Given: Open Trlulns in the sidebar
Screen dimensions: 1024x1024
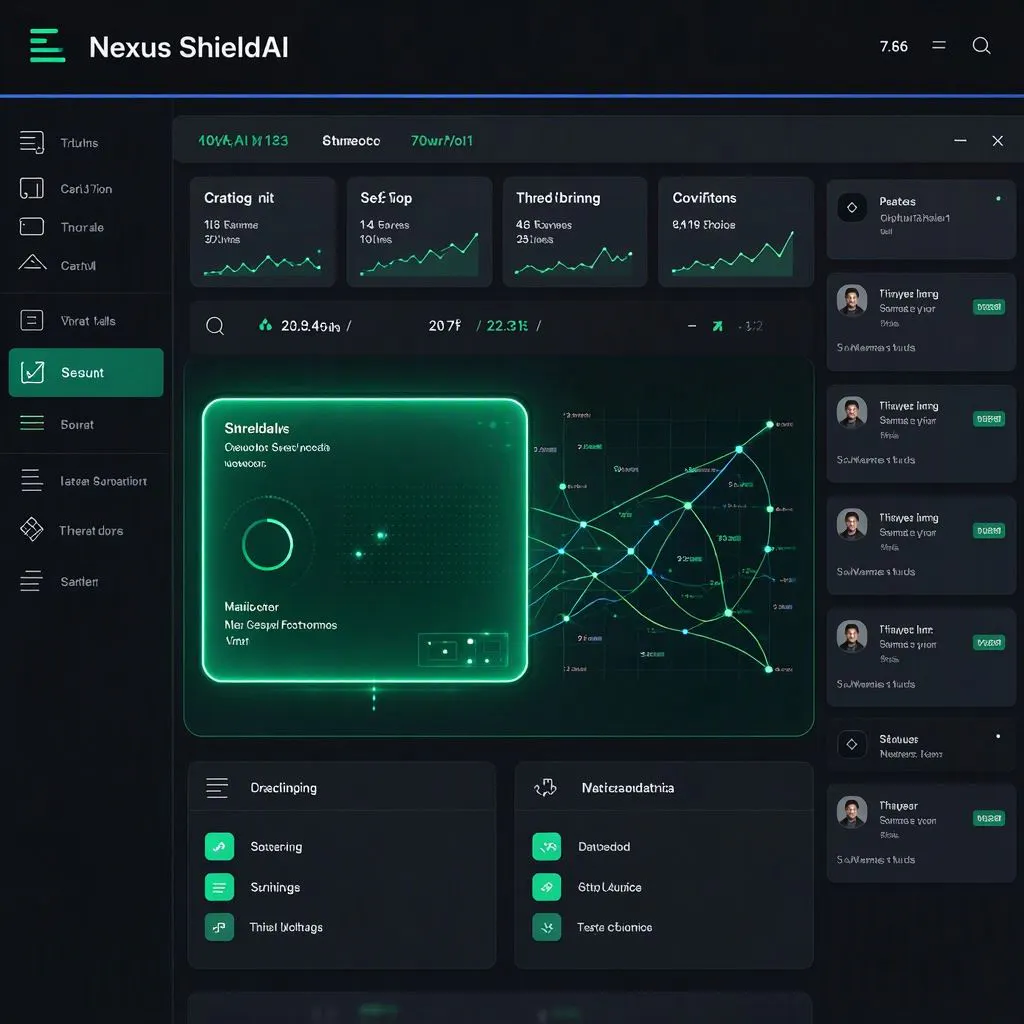Looking at the screenshot, I should pyautogui.click(x=79, y=142).
